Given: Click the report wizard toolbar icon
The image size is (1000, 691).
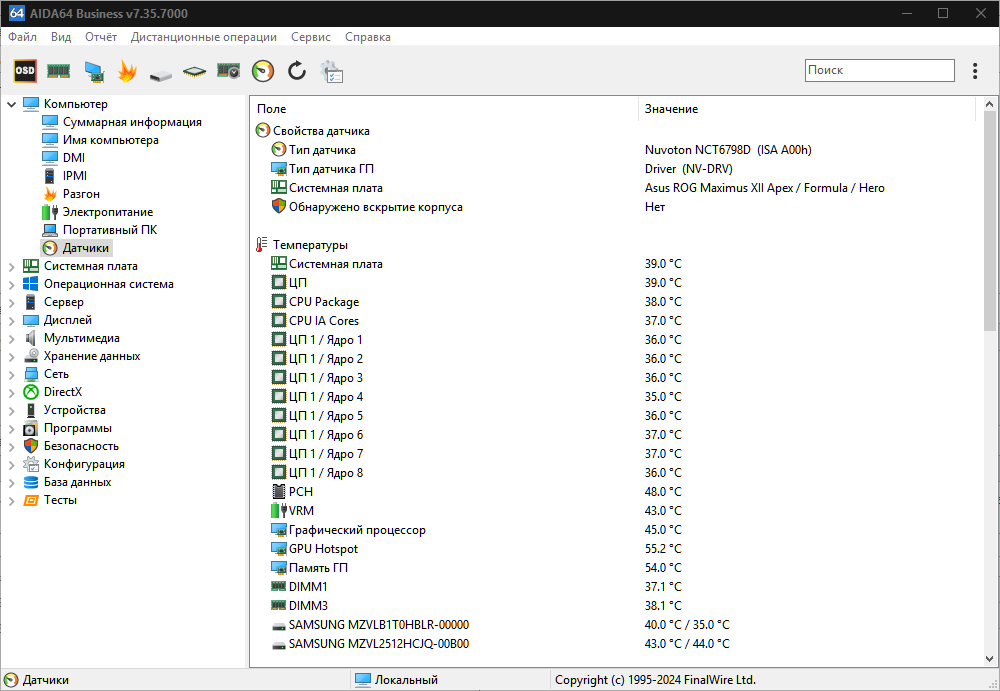Looking at the screenshot, I should tap(332, 71).
